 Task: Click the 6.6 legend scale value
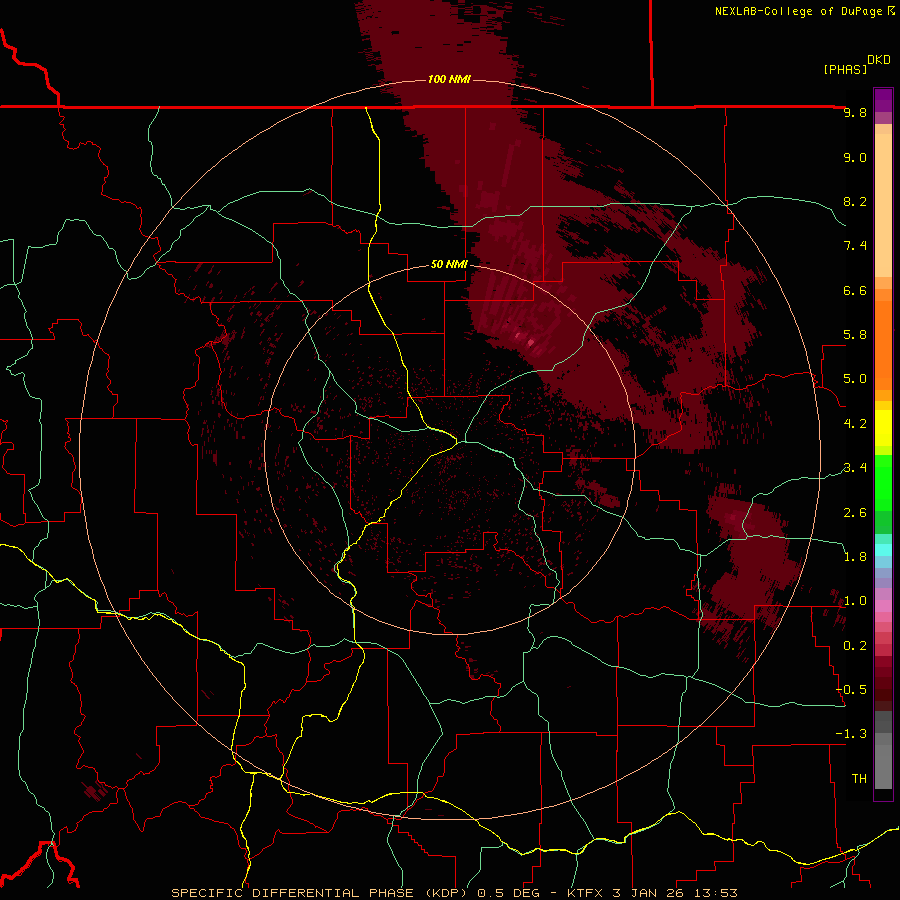855,290
